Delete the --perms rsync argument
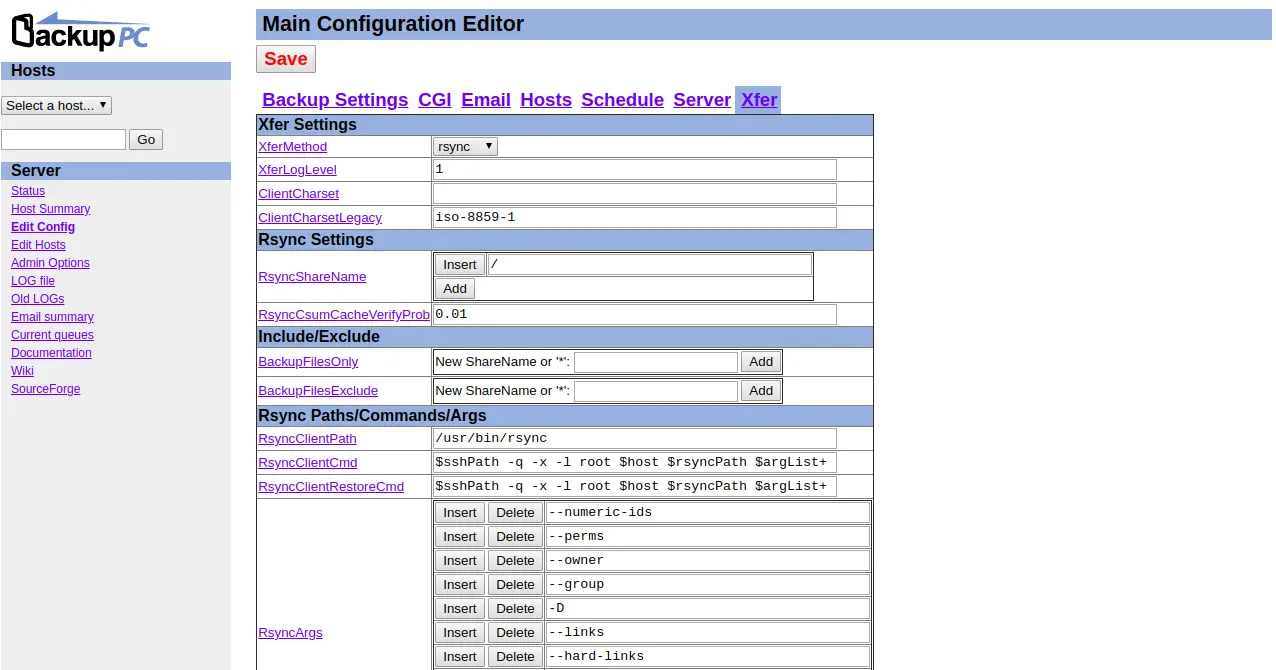1276x670 pixels. point(516,537)
